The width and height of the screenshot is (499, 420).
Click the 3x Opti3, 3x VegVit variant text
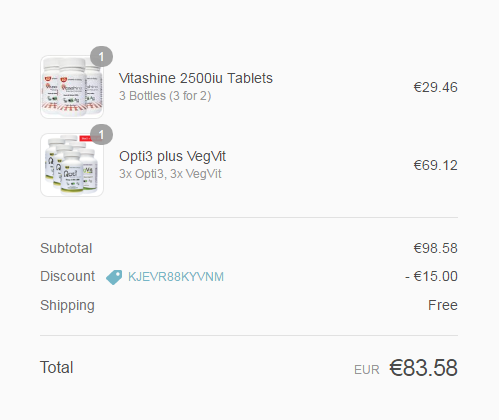pyautogui.click(x=170, y=174)
